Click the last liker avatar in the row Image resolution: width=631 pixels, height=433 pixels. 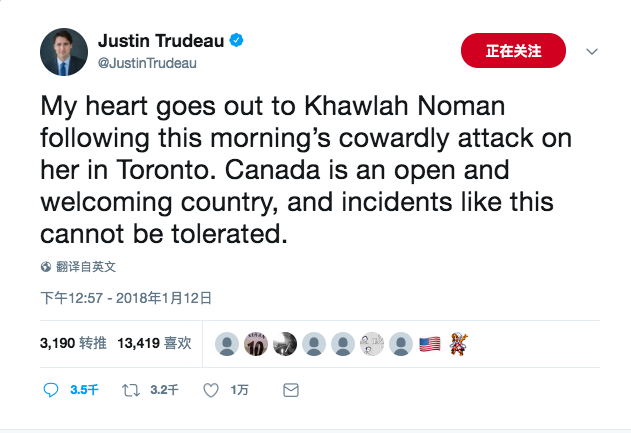click(x=459, y=343)
